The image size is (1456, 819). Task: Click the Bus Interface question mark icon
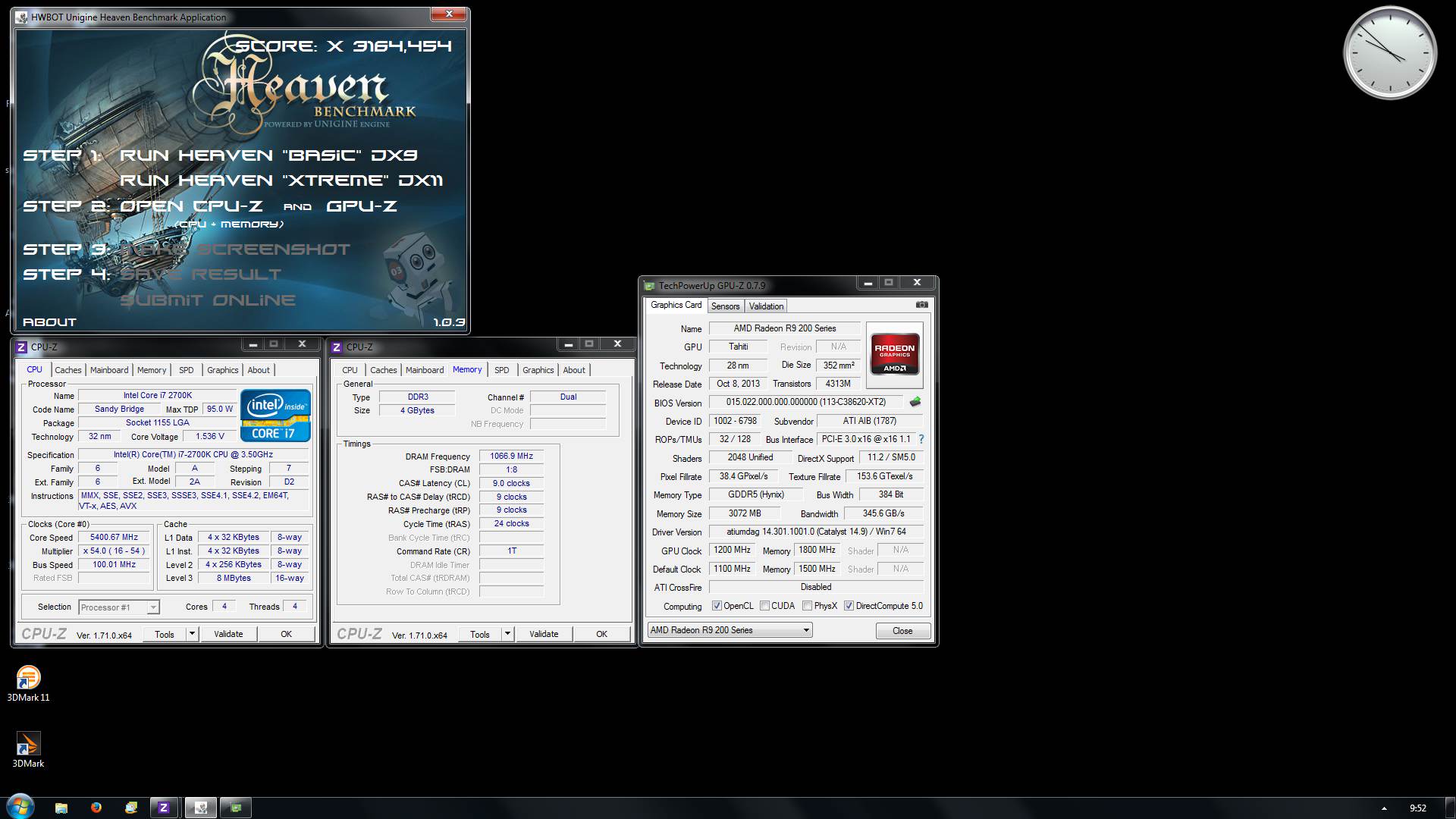pos(921,439)
